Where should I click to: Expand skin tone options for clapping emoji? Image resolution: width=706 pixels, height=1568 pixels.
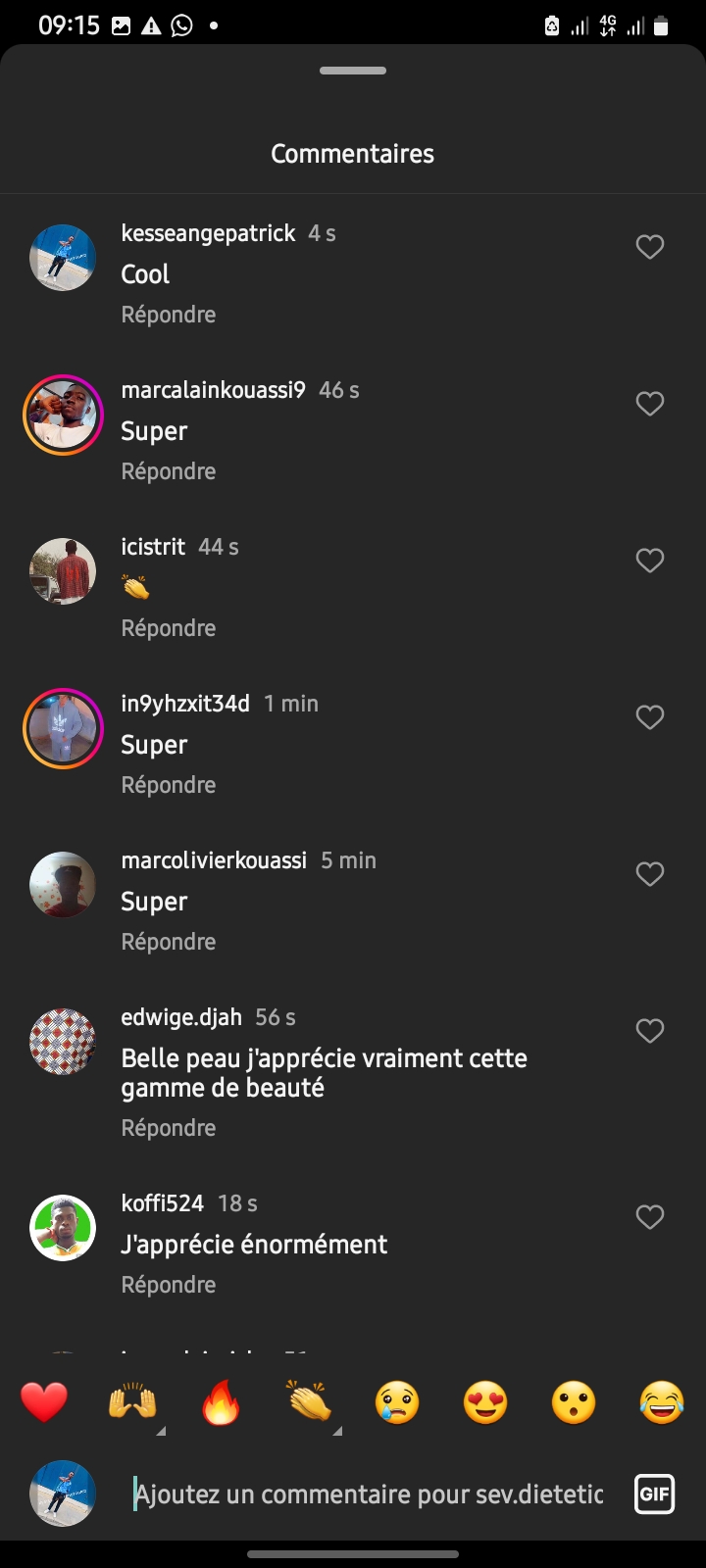tap(337, 1432)
